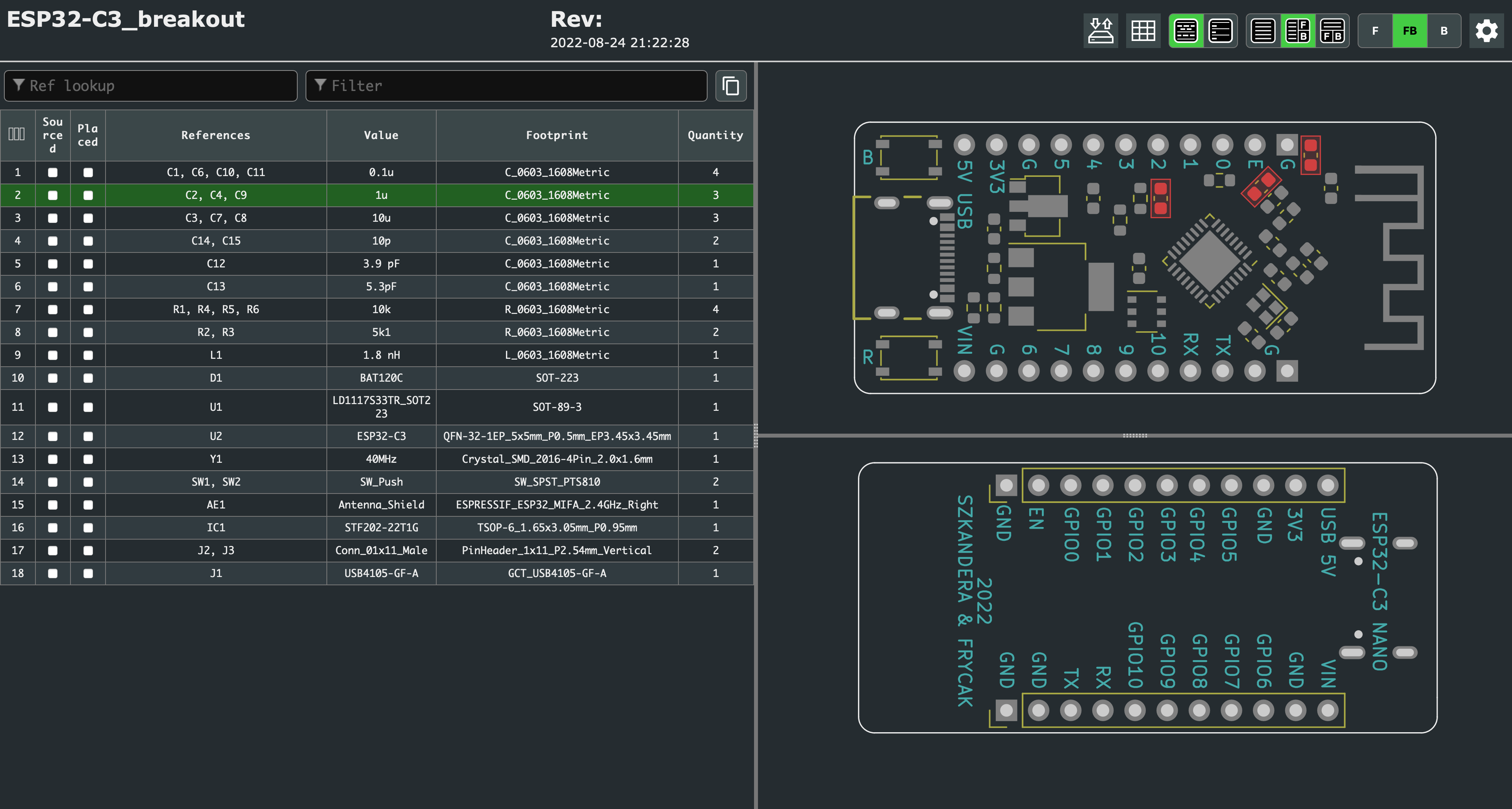Copy BOM to clipboard icon
1512x809 pixels.
click(731, 86)
